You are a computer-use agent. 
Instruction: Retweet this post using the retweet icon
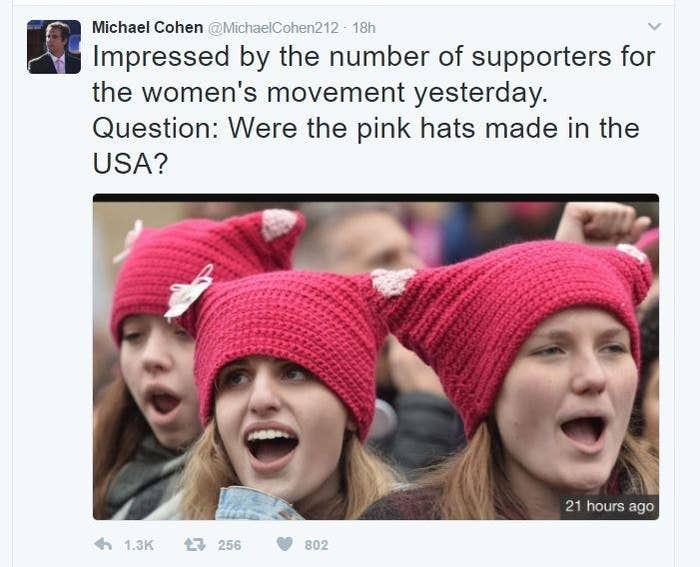[x=195, y=544]
